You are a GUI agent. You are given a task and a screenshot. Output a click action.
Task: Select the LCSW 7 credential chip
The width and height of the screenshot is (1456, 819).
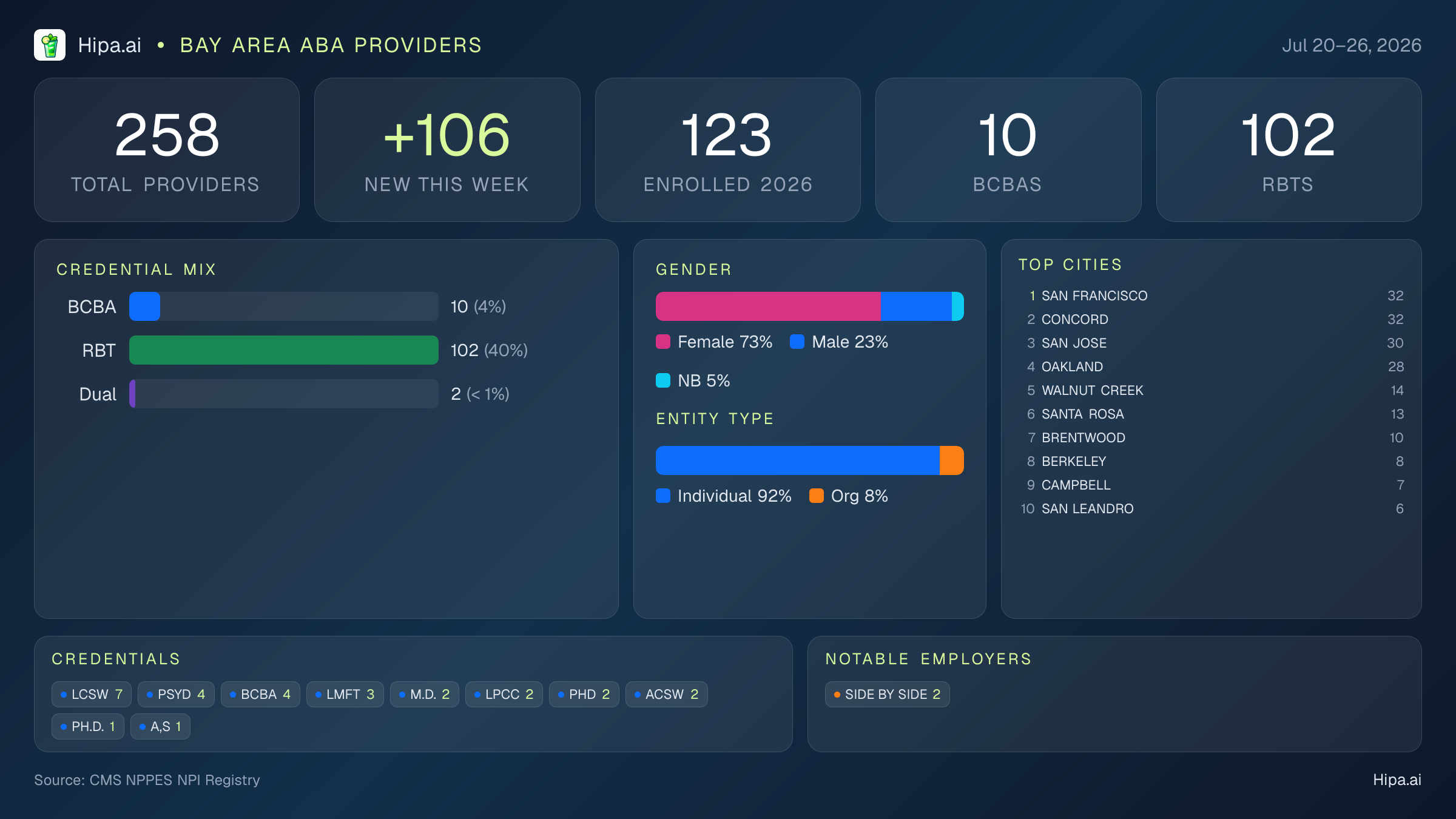click(92, 694)
